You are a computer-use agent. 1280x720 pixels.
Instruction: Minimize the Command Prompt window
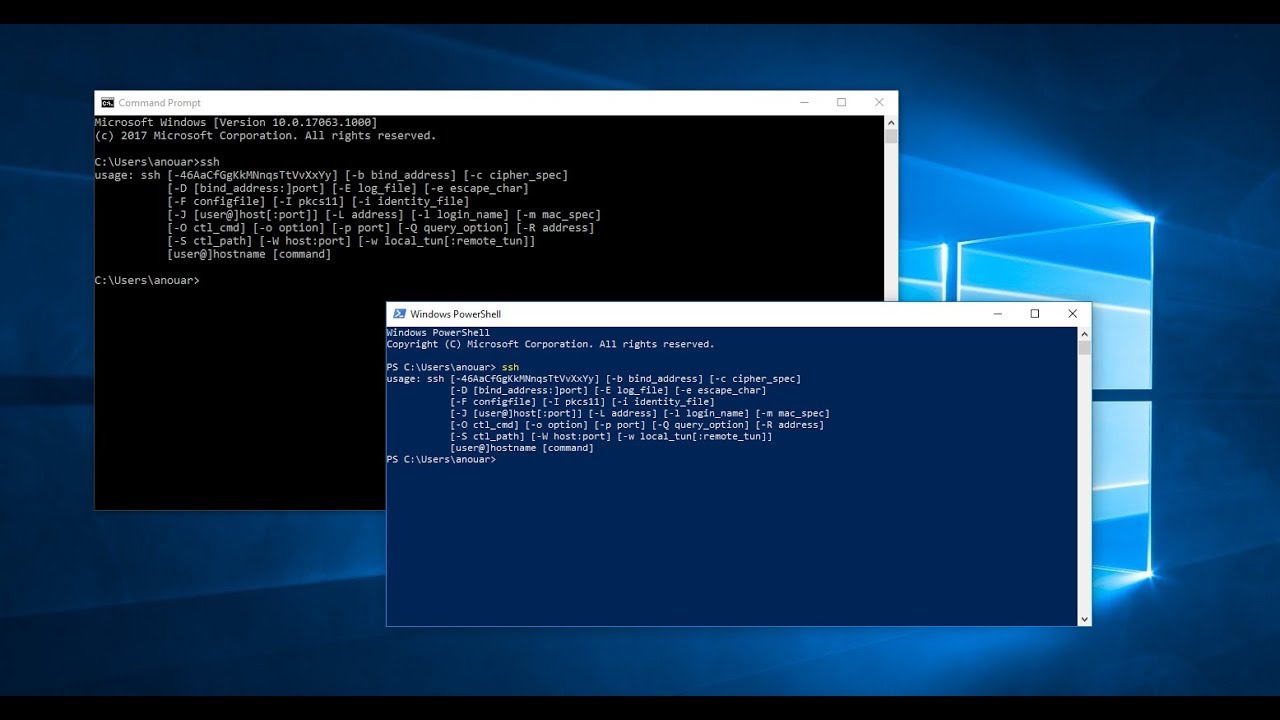(804, 102)
